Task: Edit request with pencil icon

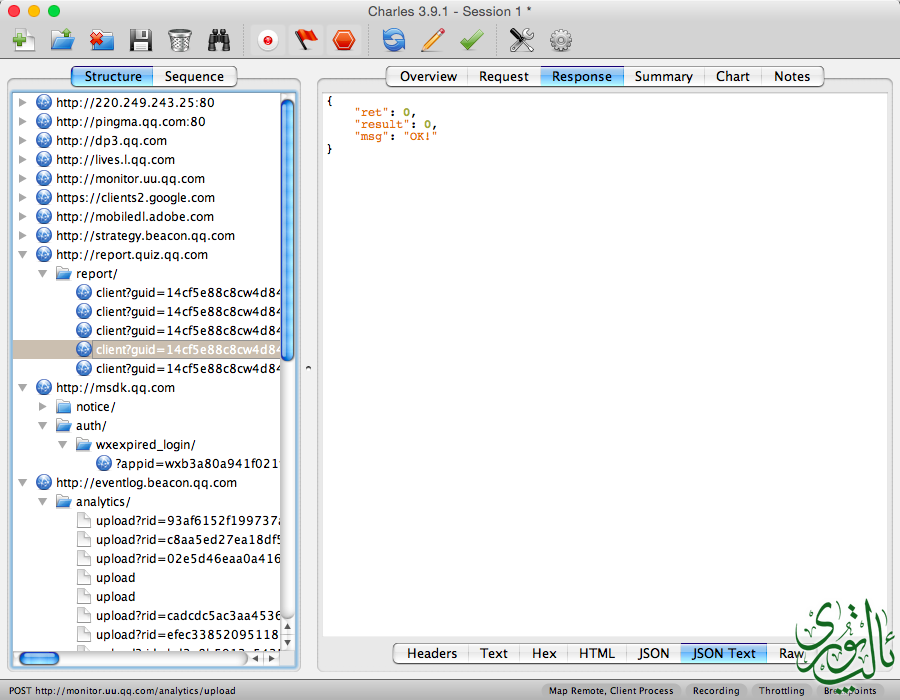Action: pos(433,40)
